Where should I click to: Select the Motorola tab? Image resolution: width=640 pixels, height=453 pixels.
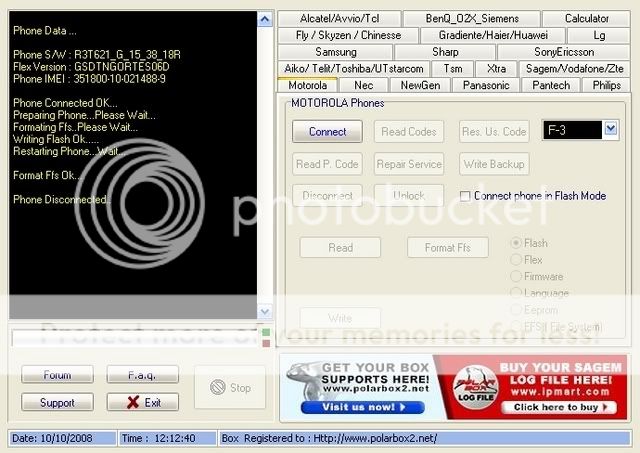(307, 85)
